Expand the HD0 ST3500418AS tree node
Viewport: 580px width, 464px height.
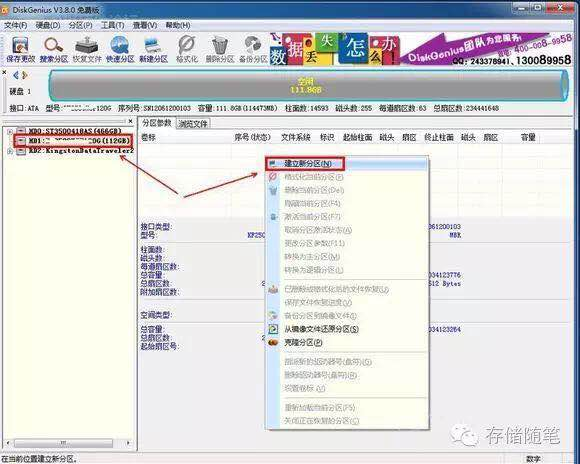point(10,131)
